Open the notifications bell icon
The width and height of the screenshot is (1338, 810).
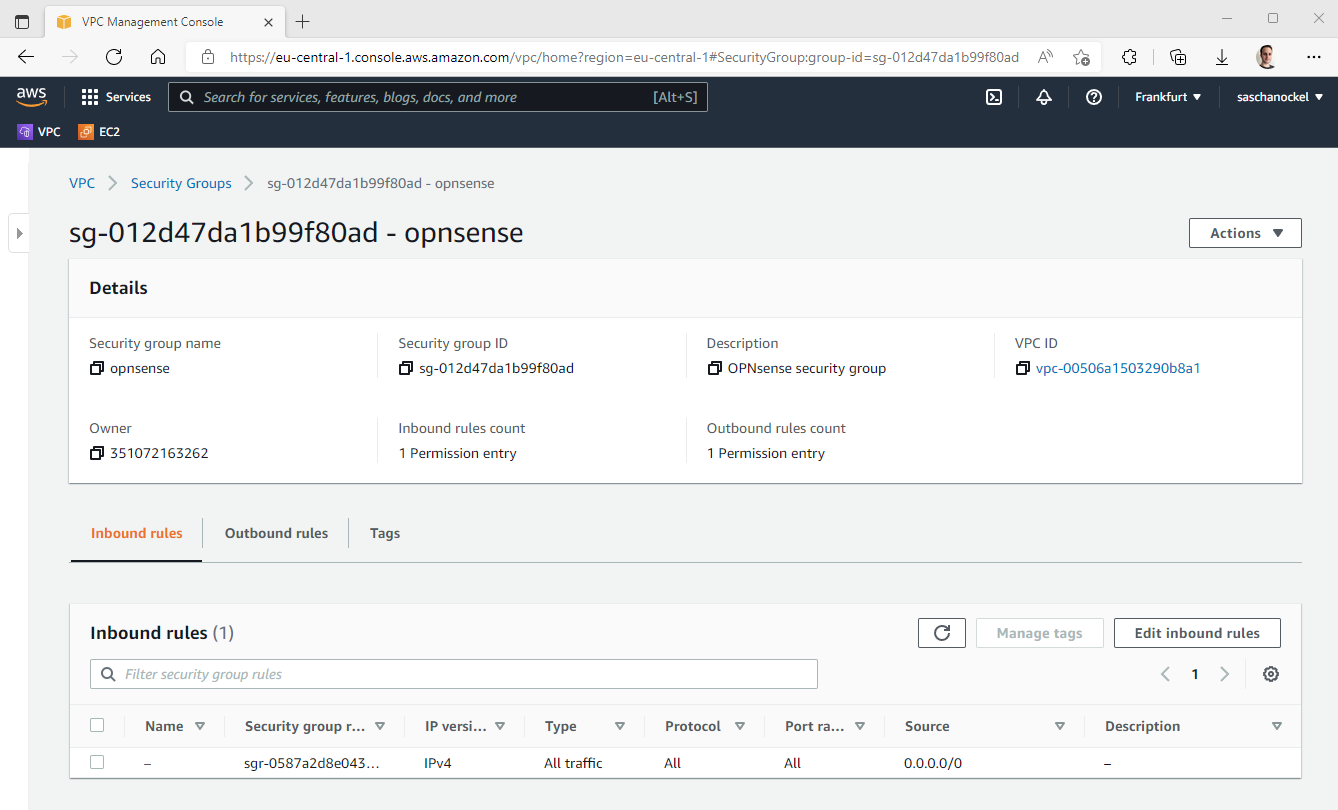1044,97
